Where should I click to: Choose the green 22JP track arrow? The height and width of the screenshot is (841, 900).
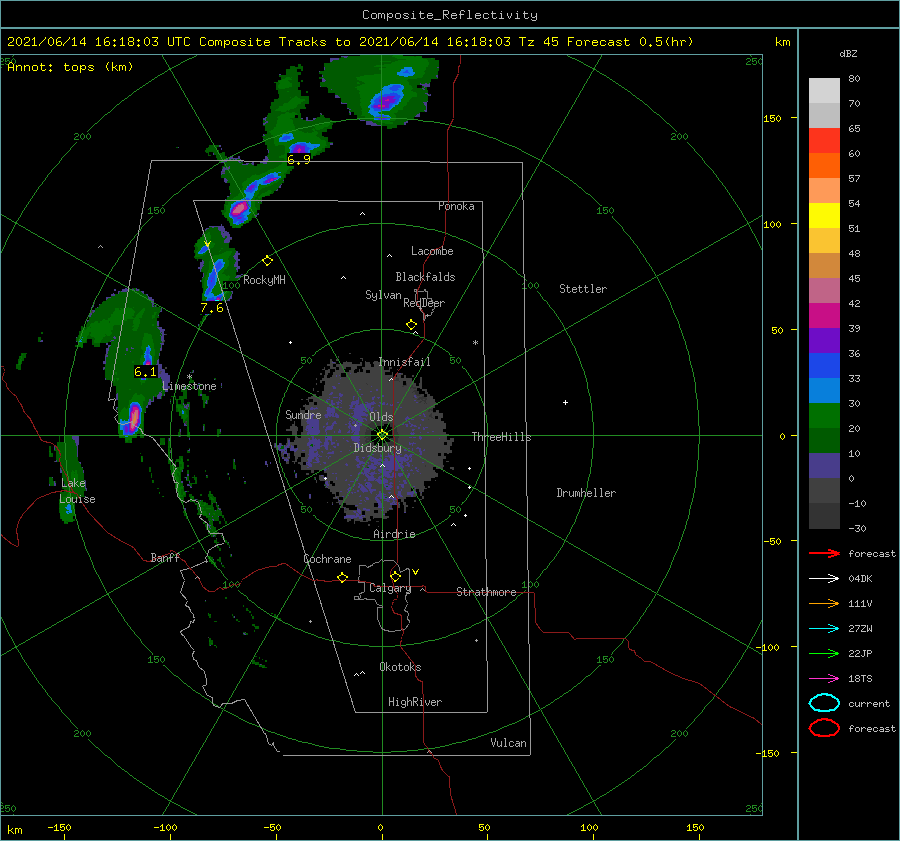pos(824,653)
